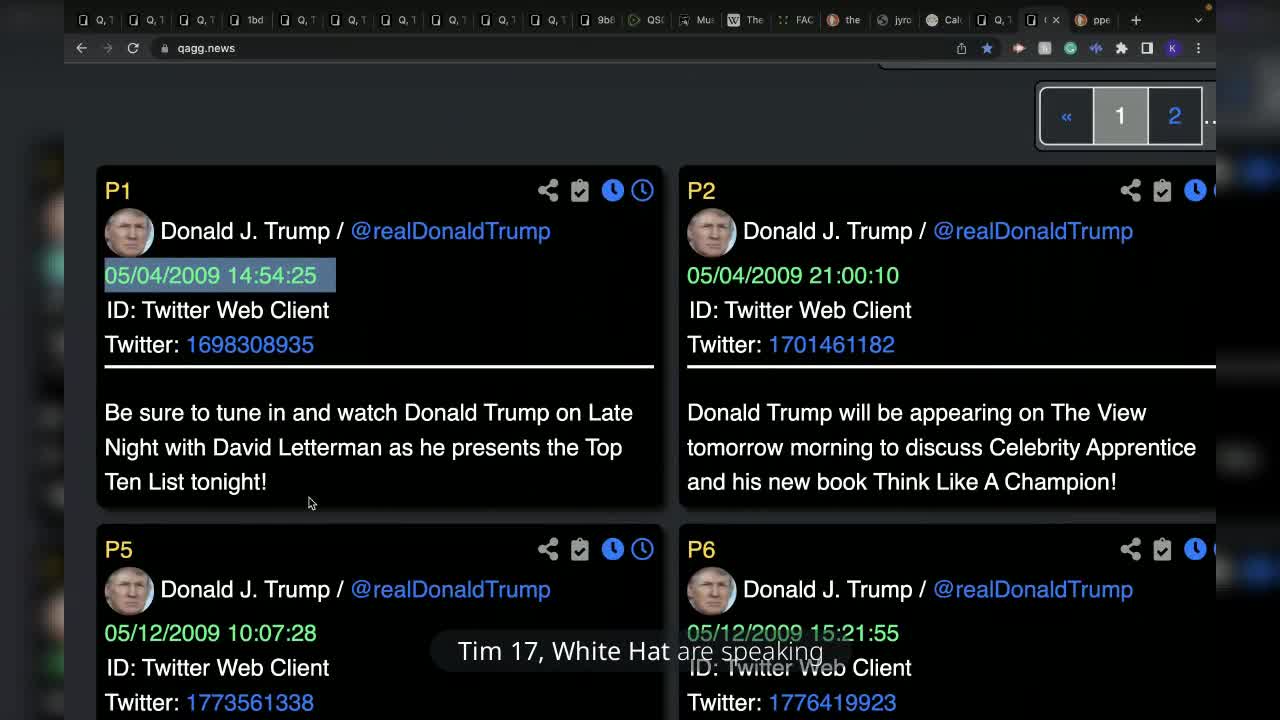Click P2 Trump avatar thumbnail
Viewport: 1280px width, 720px height.
click(711, 232)
